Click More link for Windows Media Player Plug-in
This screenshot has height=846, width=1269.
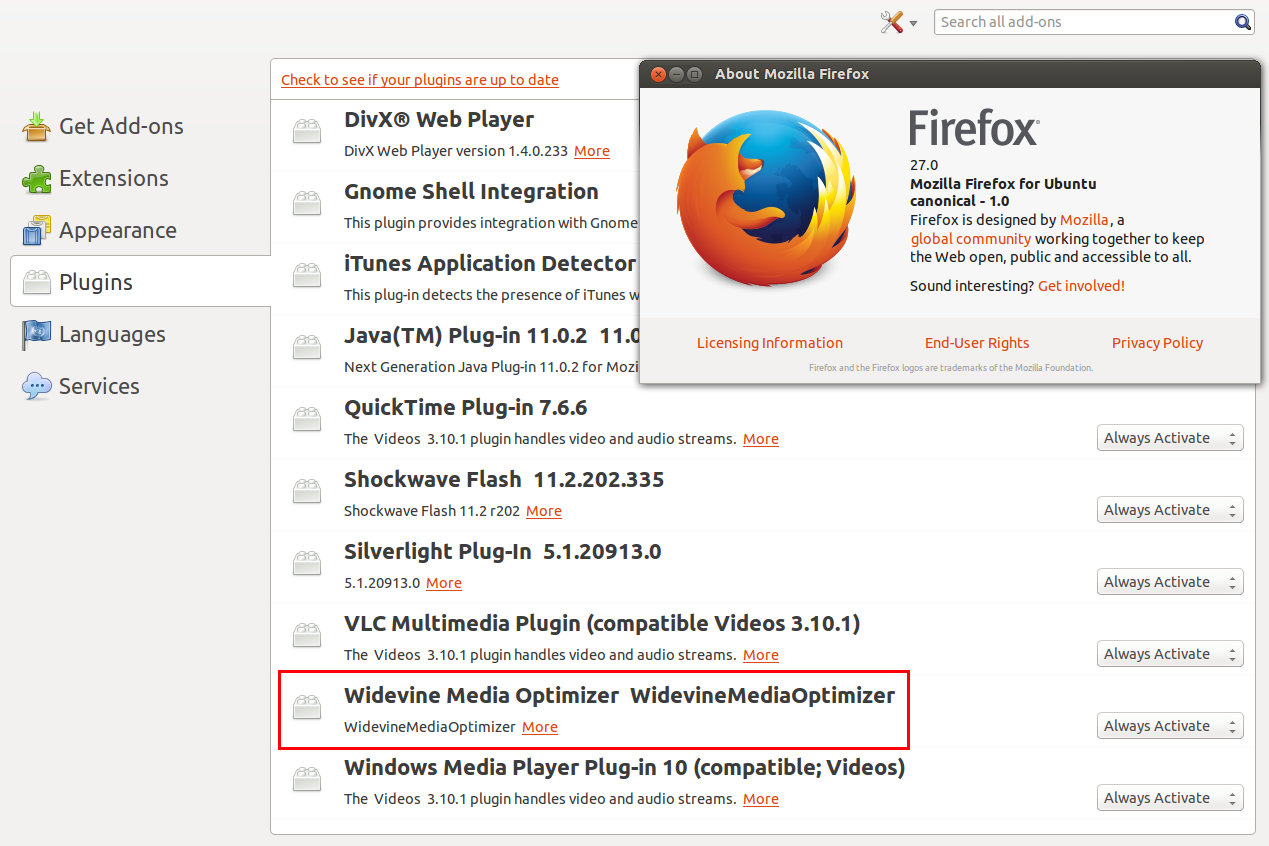[x=761, y=799]
